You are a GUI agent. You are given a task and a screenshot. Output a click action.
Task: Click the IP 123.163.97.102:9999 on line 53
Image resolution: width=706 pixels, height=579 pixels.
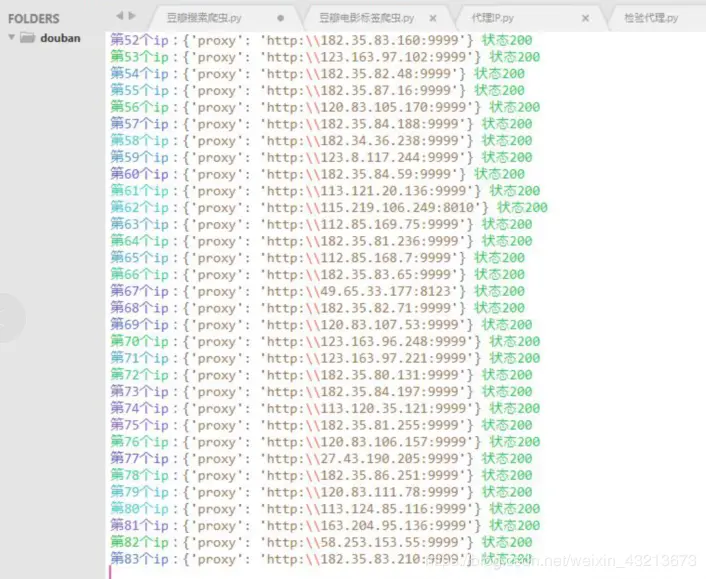point(393,57)
